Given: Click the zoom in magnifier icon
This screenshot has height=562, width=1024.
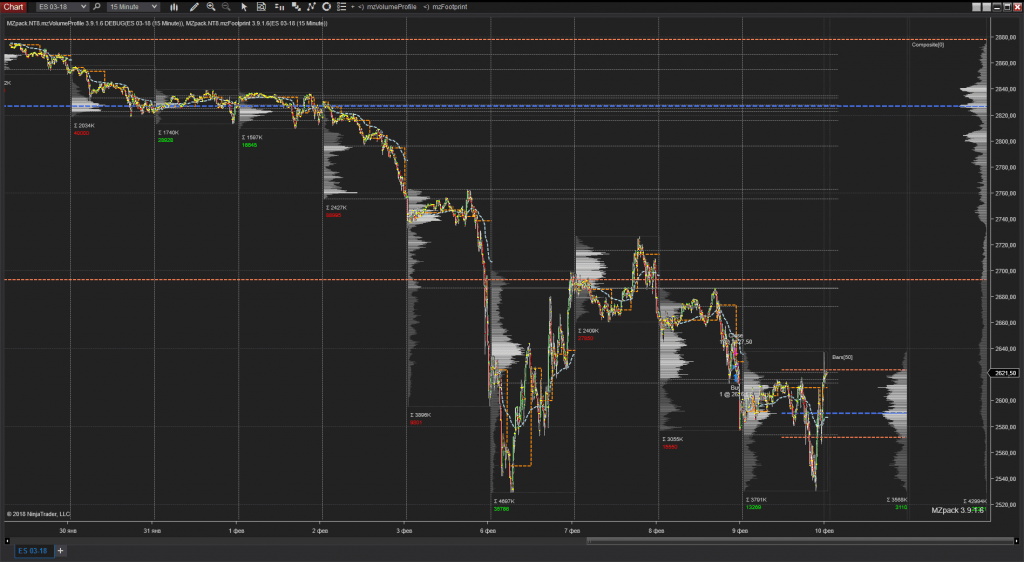Looking at the screenshot, I should pyautogui.click(x=210, y=7).
